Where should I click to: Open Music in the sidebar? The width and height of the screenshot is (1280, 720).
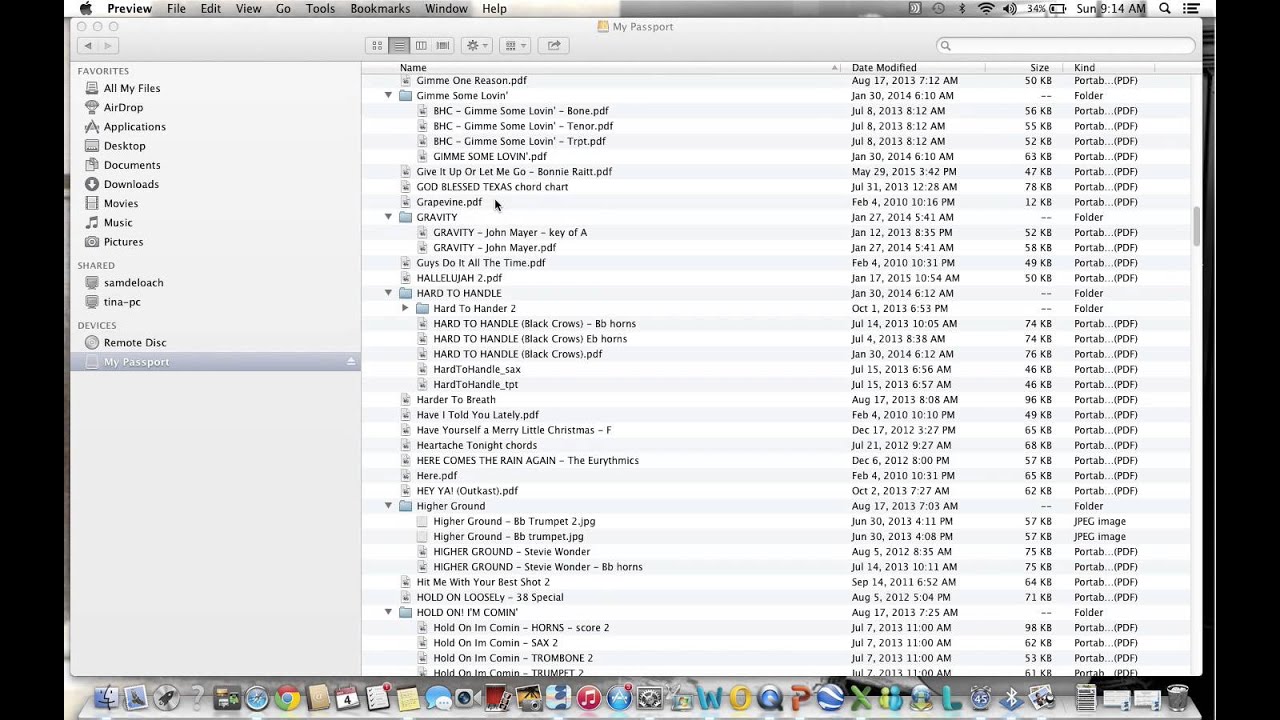[x=118, y=222]
